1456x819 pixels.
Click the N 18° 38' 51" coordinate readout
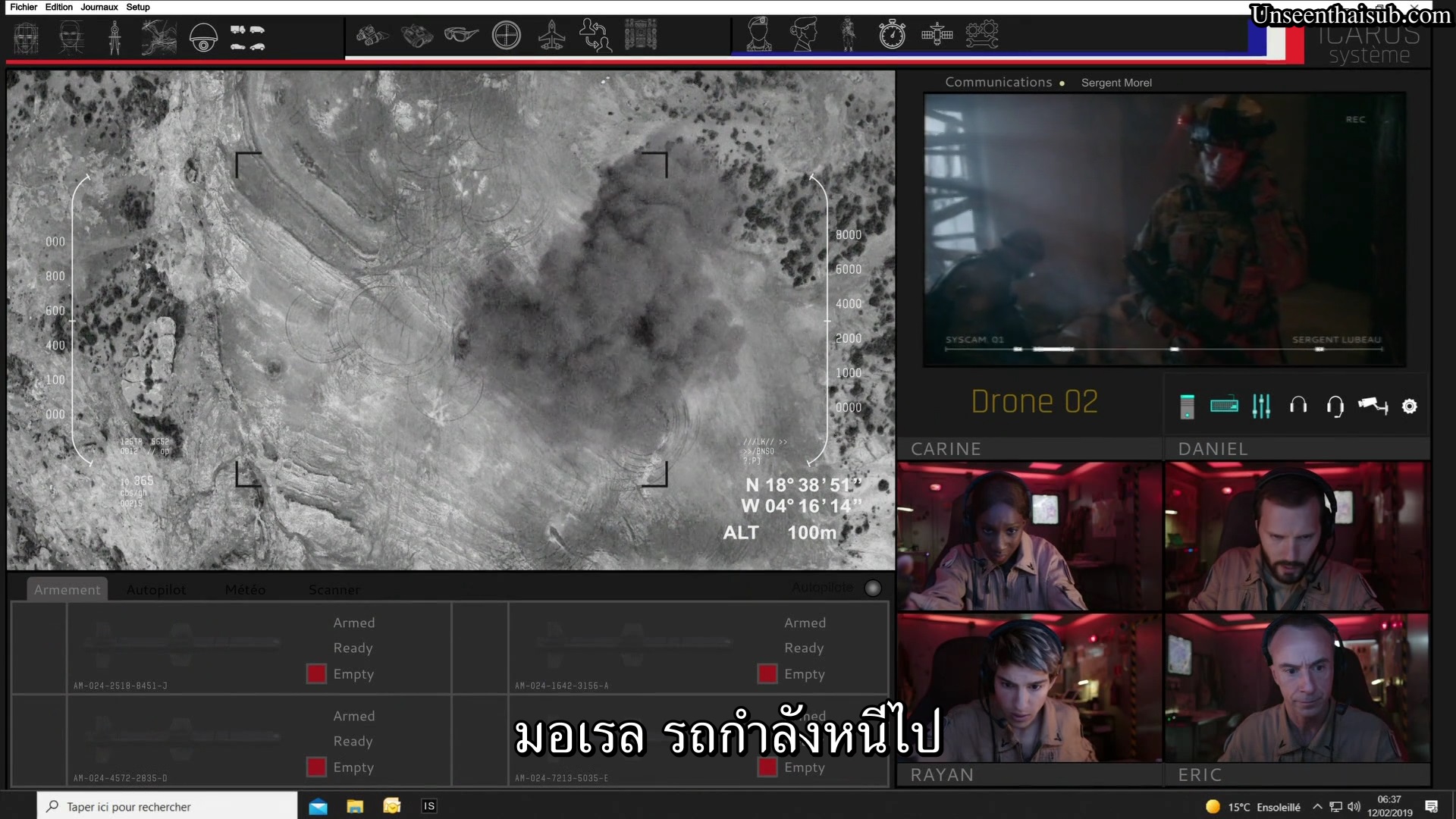tap(804, 485)
